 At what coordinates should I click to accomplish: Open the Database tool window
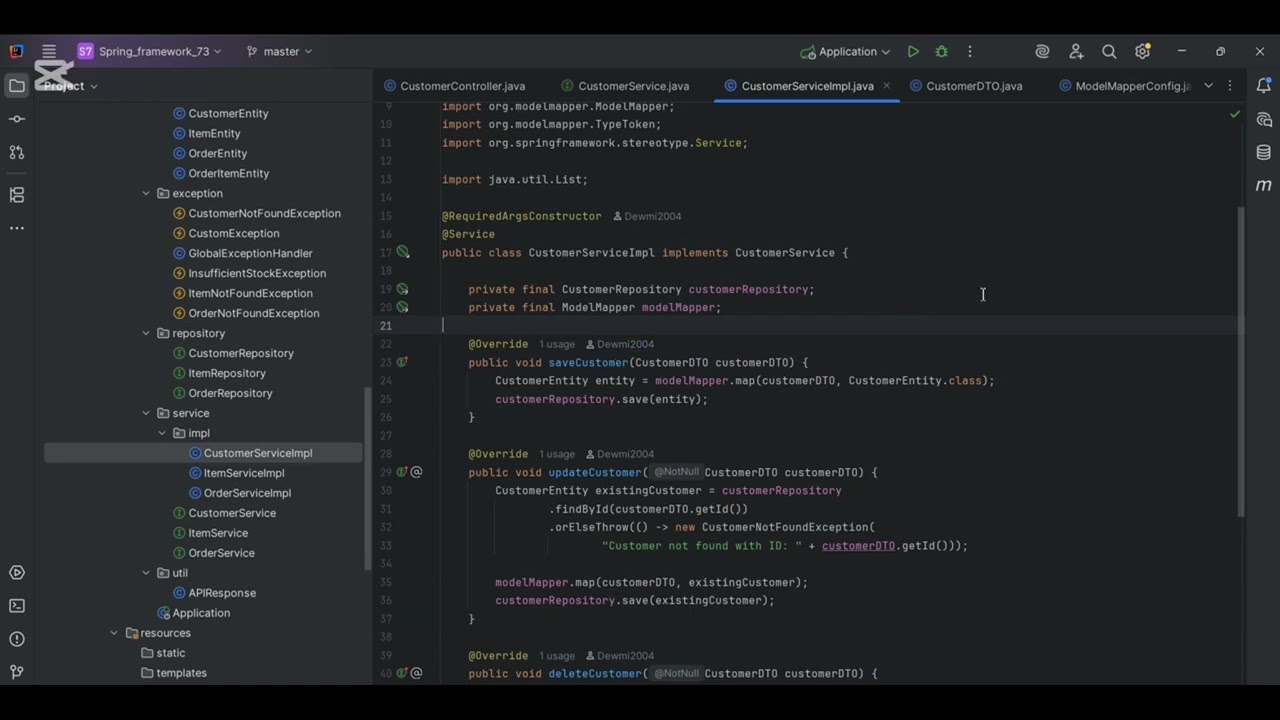point(1264,152)
